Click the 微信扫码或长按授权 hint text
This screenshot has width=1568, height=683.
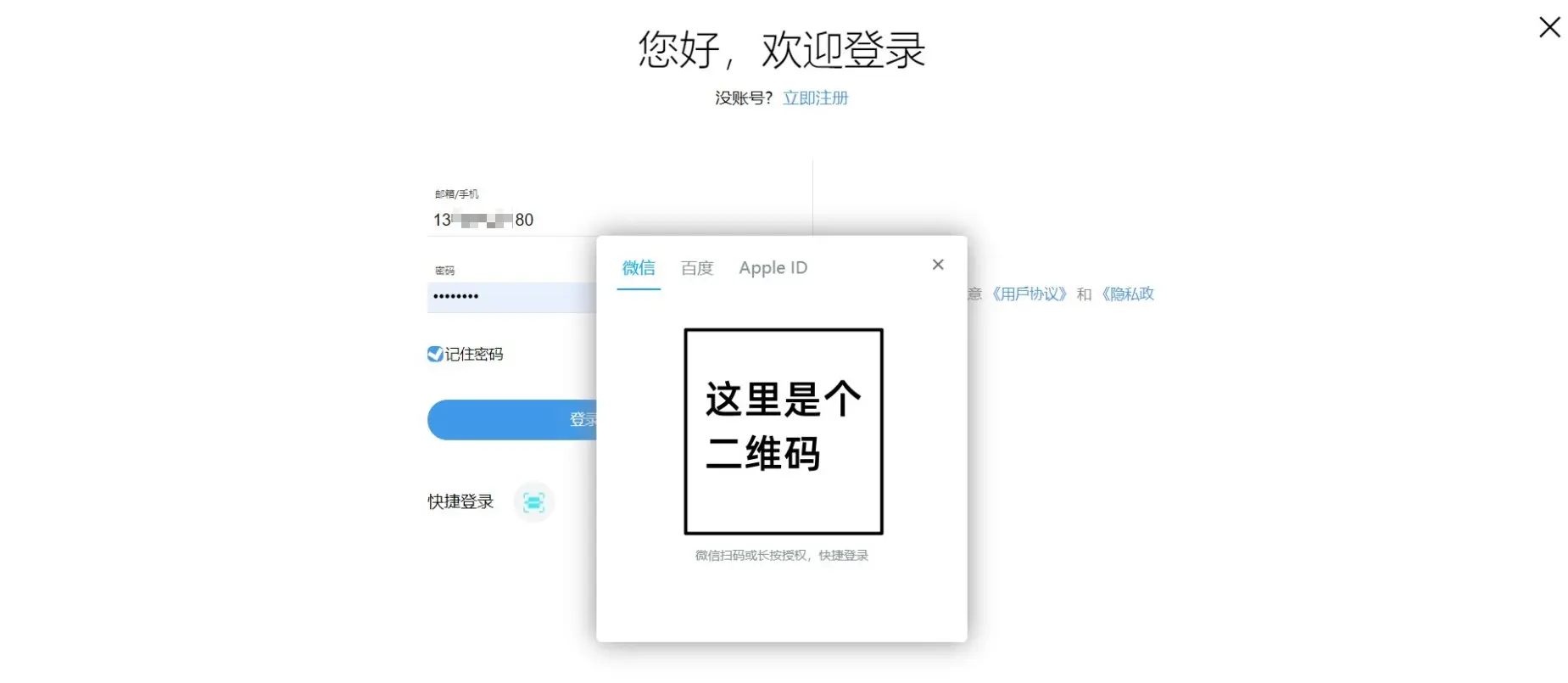tap(781, 556)
